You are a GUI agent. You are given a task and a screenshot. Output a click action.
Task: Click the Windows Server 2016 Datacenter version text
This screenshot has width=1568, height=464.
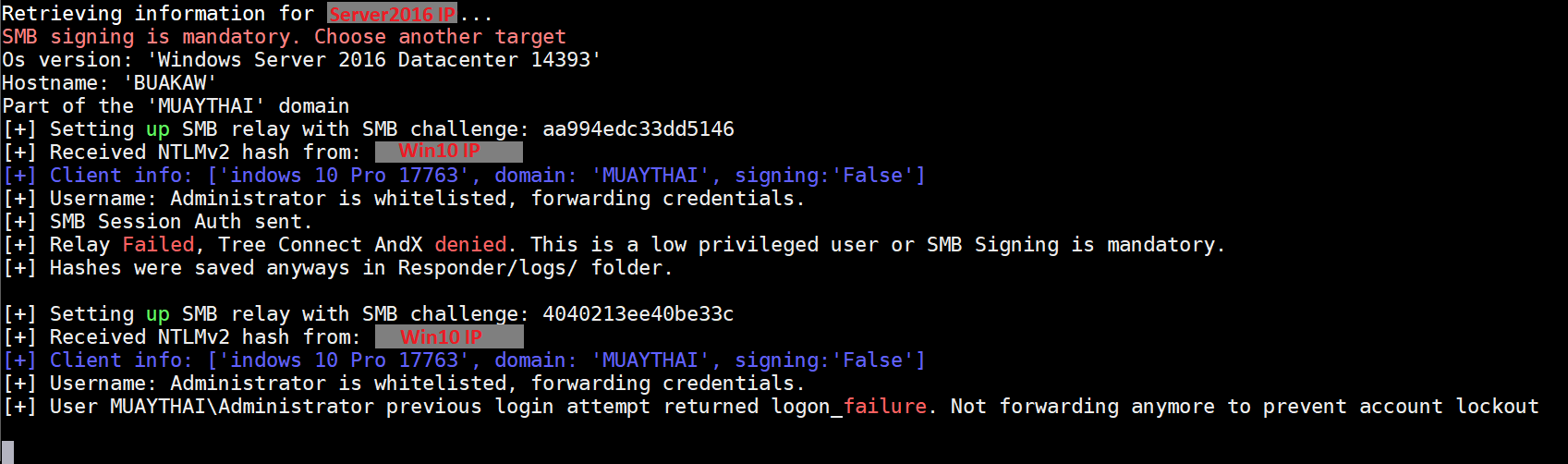tap(374, 60)
